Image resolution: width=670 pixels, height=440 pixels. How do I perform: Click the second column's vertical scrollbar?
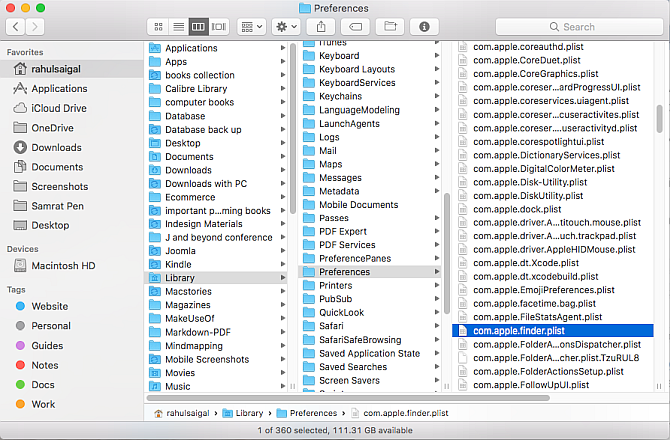click(447, 253)
